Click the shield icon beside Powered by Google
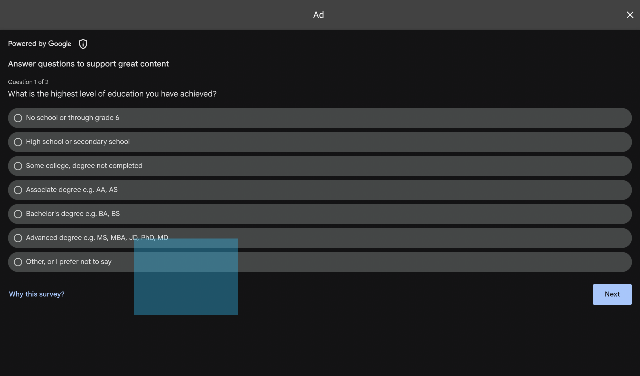This screenshot has width=640, height=376. point(83,44)
